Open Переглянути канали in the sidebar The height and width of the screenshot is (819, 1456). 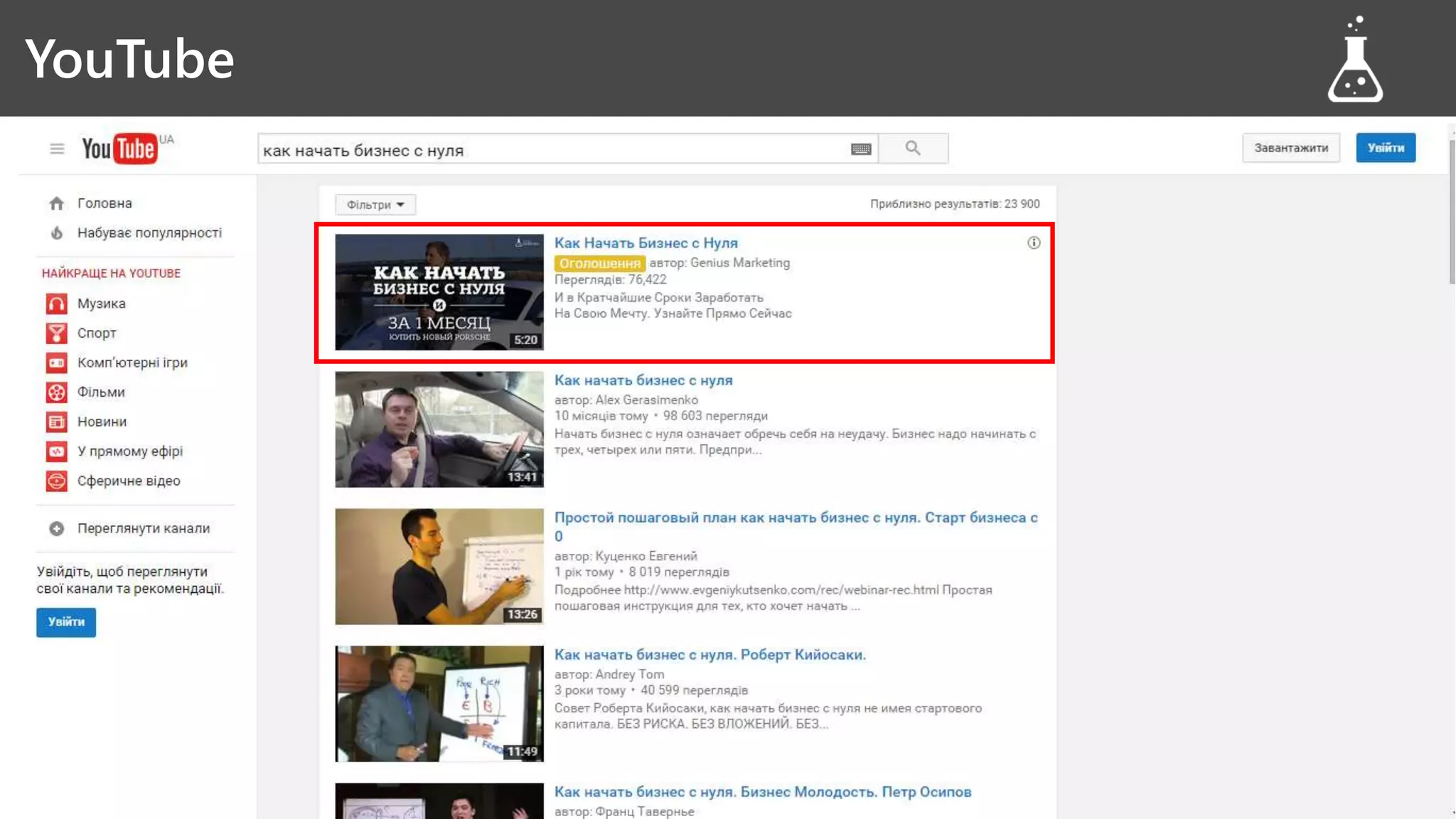tap(144, 529)
